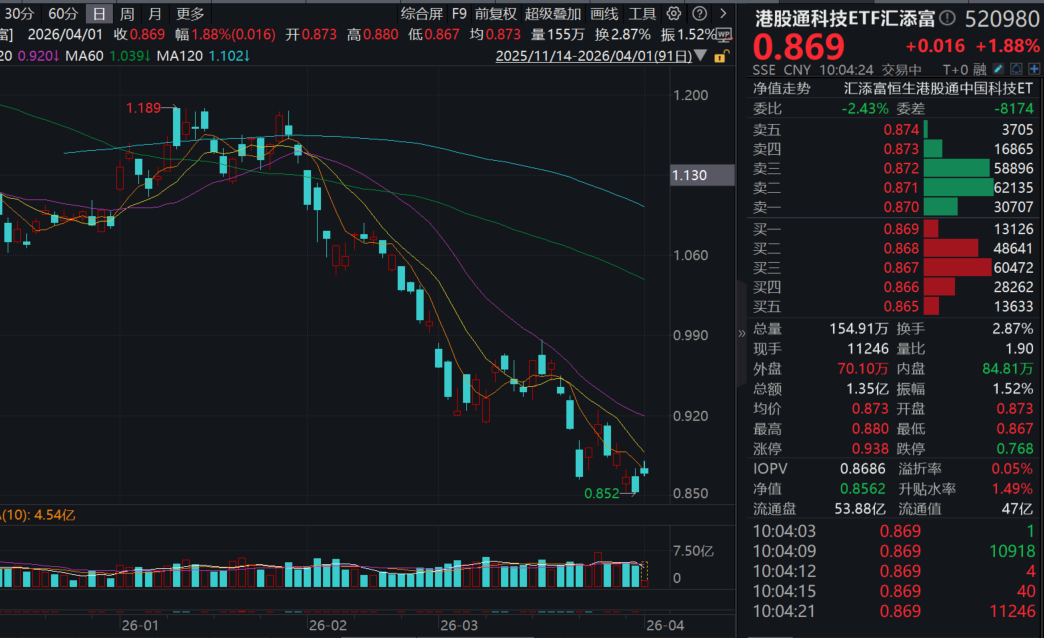Open the chart settings gear icon
Screen dimensions: 1044x638
[x=673, y=14]
